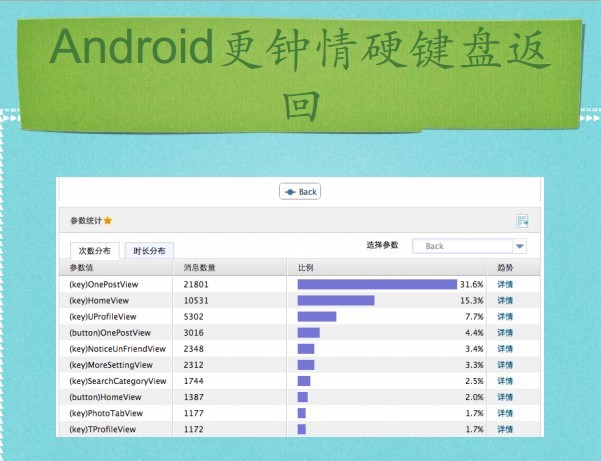Screen dimensions: 601x461
Task: Click the message count 10531
Action: [196, 300]
